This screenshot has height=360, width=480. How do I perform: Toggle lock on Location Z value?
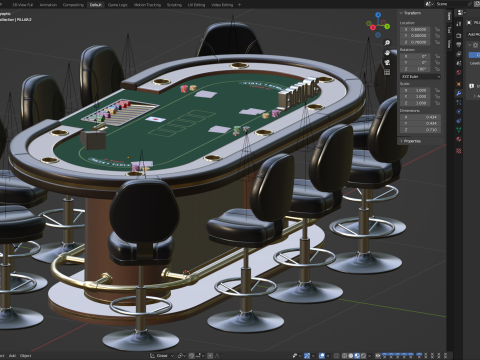(x=437, y=42)
